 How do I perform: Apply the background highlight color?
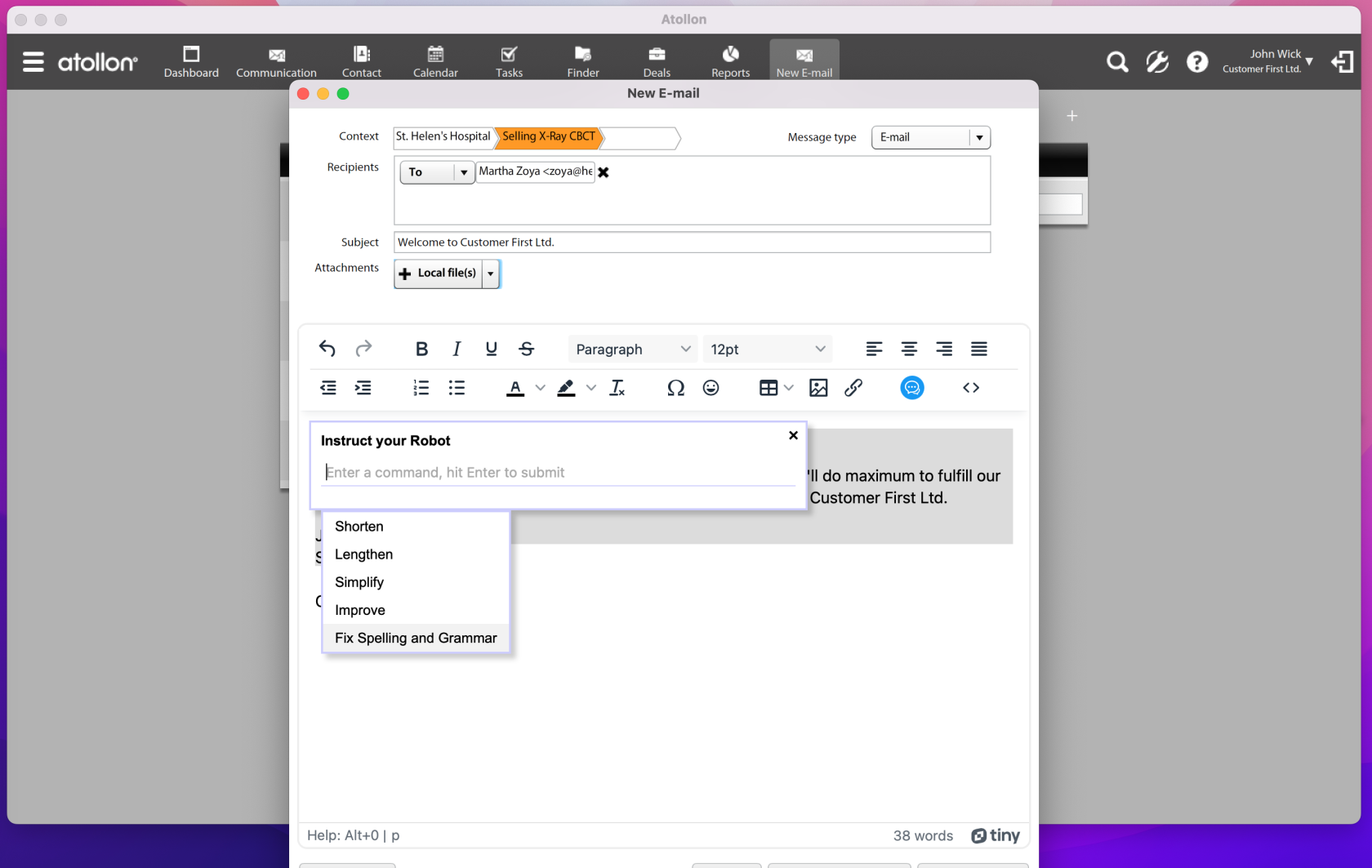(x=566, y=388)
